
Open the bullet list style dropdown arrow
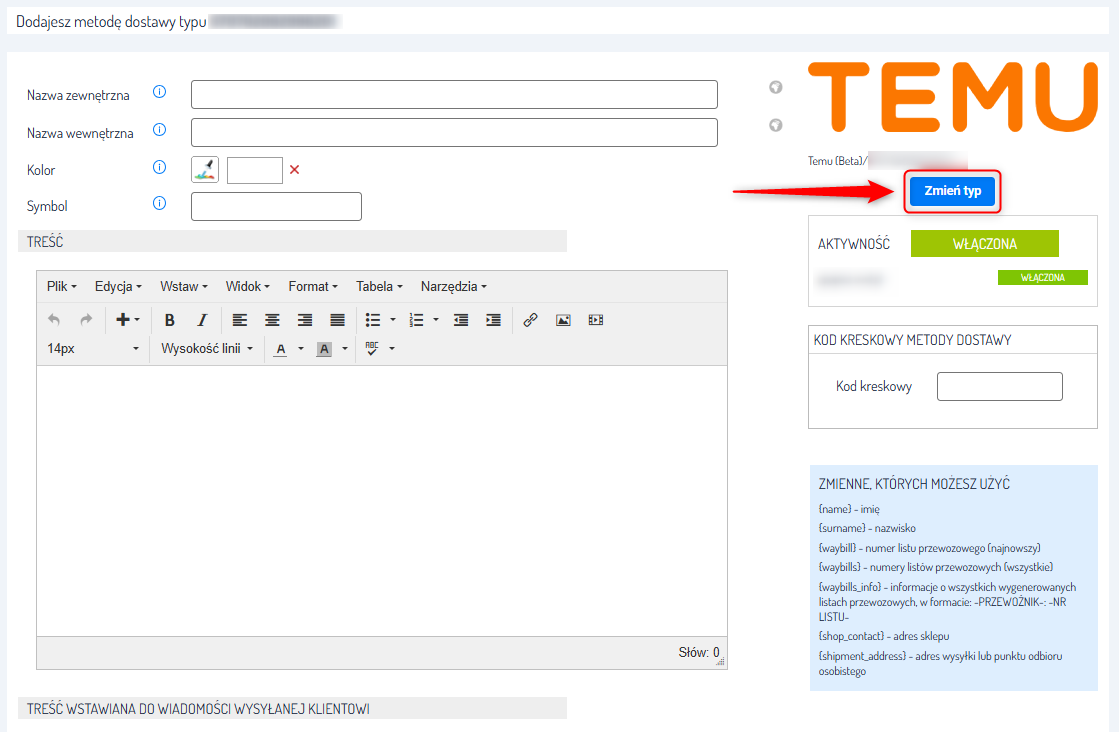(x=393, y=320)
